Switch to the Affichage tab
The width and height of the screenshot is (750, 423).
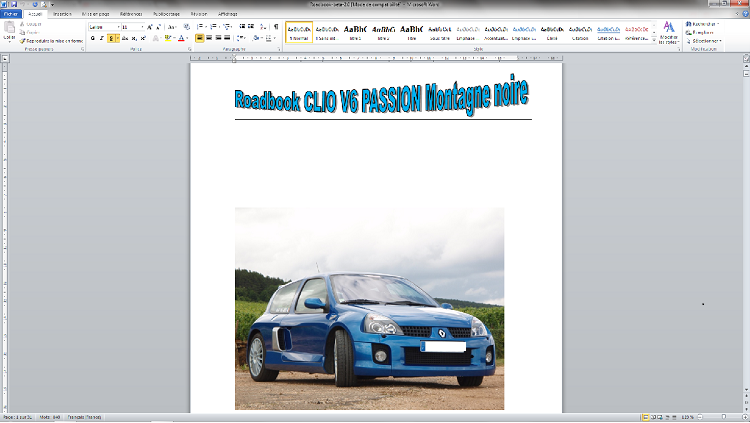point(228,14)
